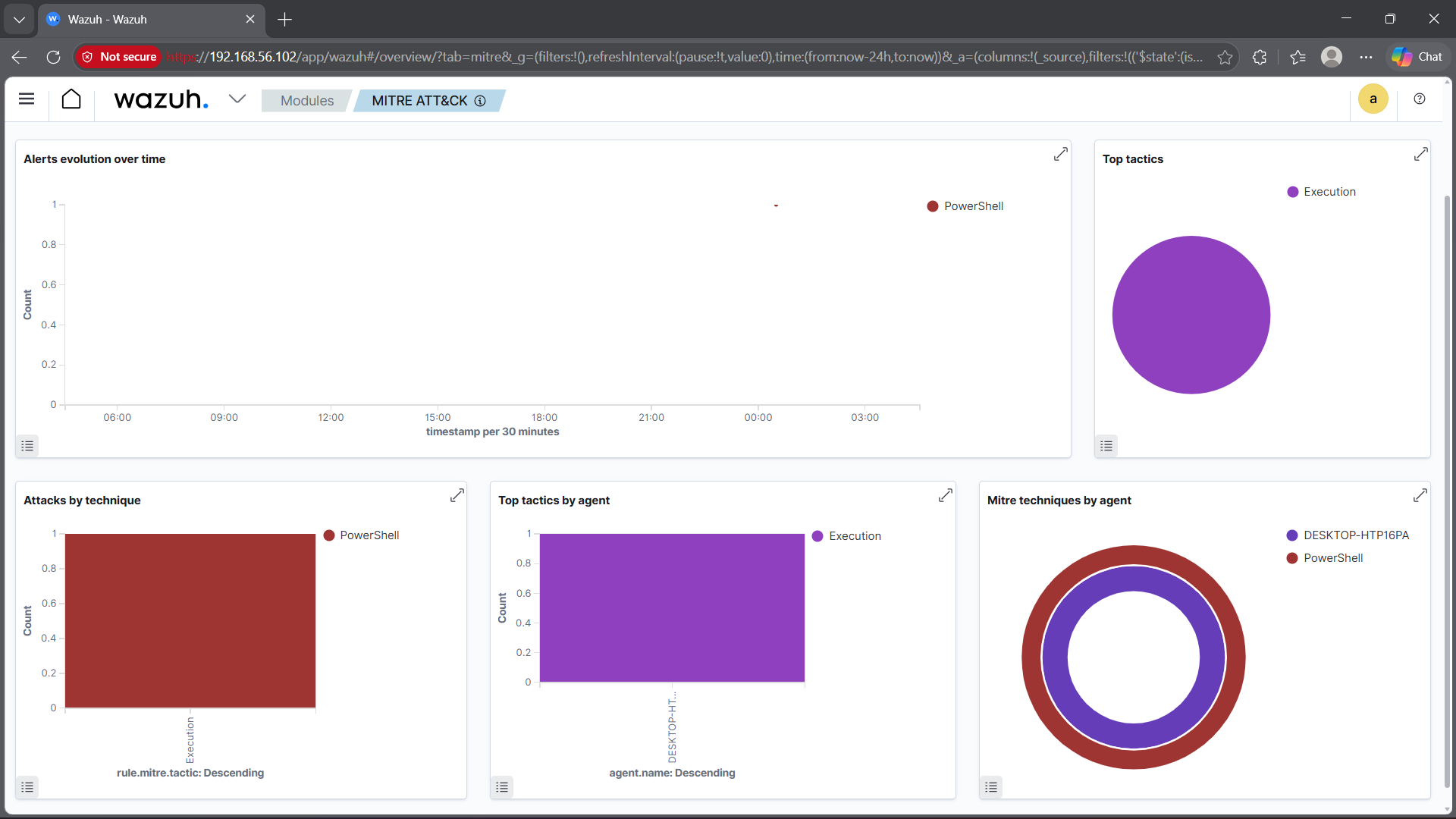Select the MITRE ATT&CK breadcrumb tab
The image size is (1456, 819).
coord(420,101)
